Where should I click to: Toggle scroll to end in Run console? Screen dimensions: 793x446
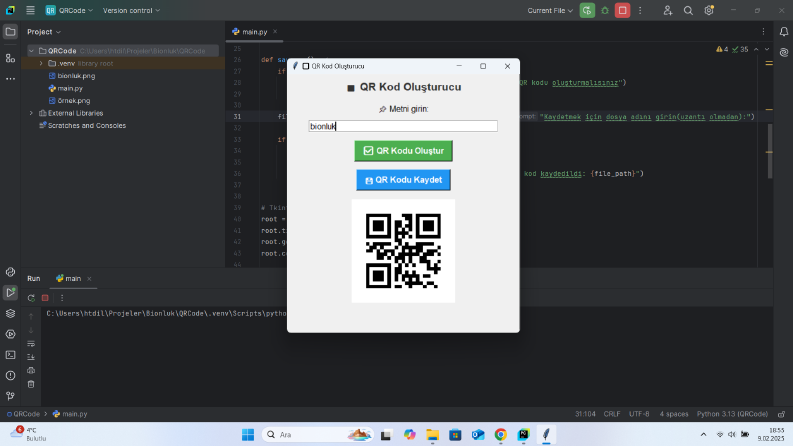point(31,357)
